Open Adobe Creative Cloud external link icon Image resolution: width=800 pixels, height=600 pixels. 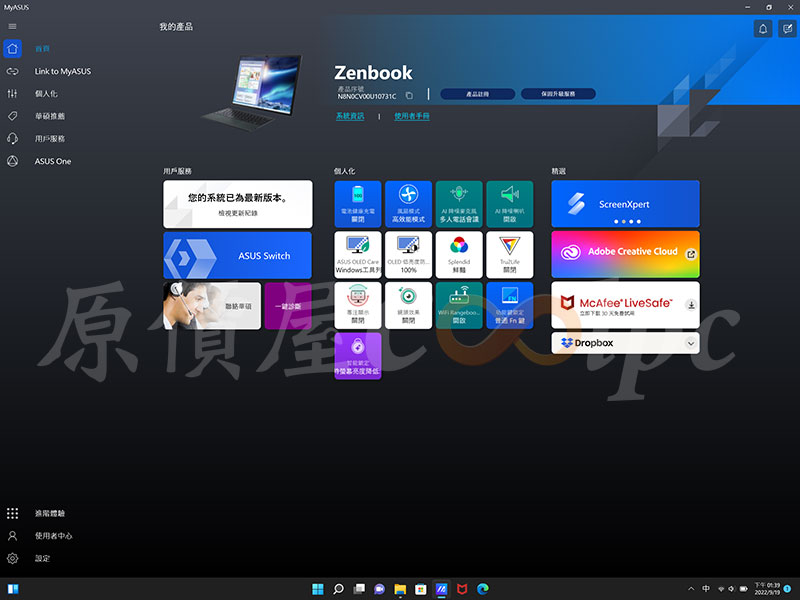tap(691, 254)
